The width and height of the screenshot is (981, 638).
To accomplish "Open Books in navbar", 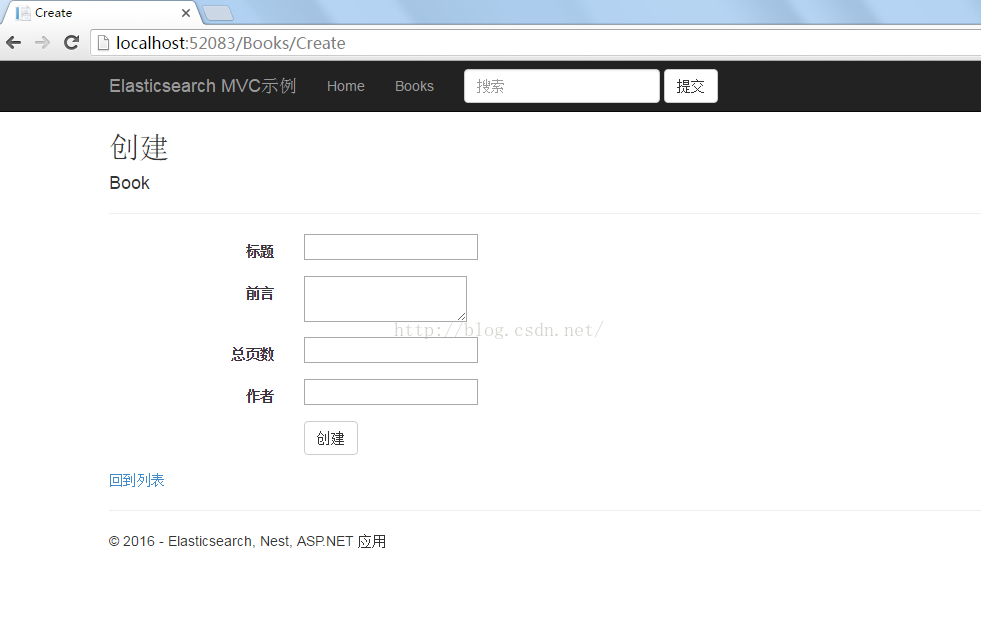I will [414, 86].
